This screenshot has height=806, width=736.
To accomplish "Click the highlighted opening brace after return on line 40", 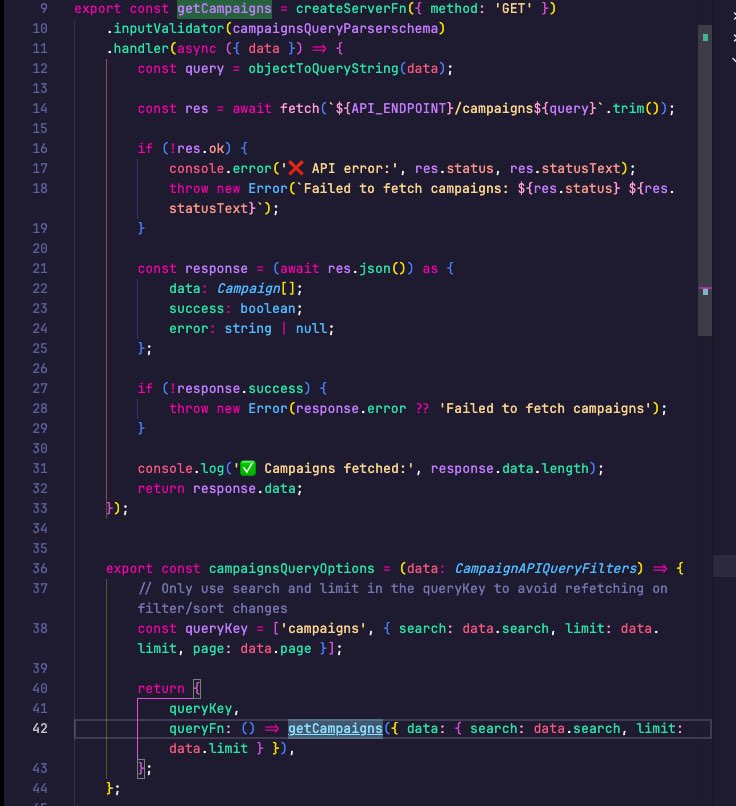I will click(x=196, y=688).
